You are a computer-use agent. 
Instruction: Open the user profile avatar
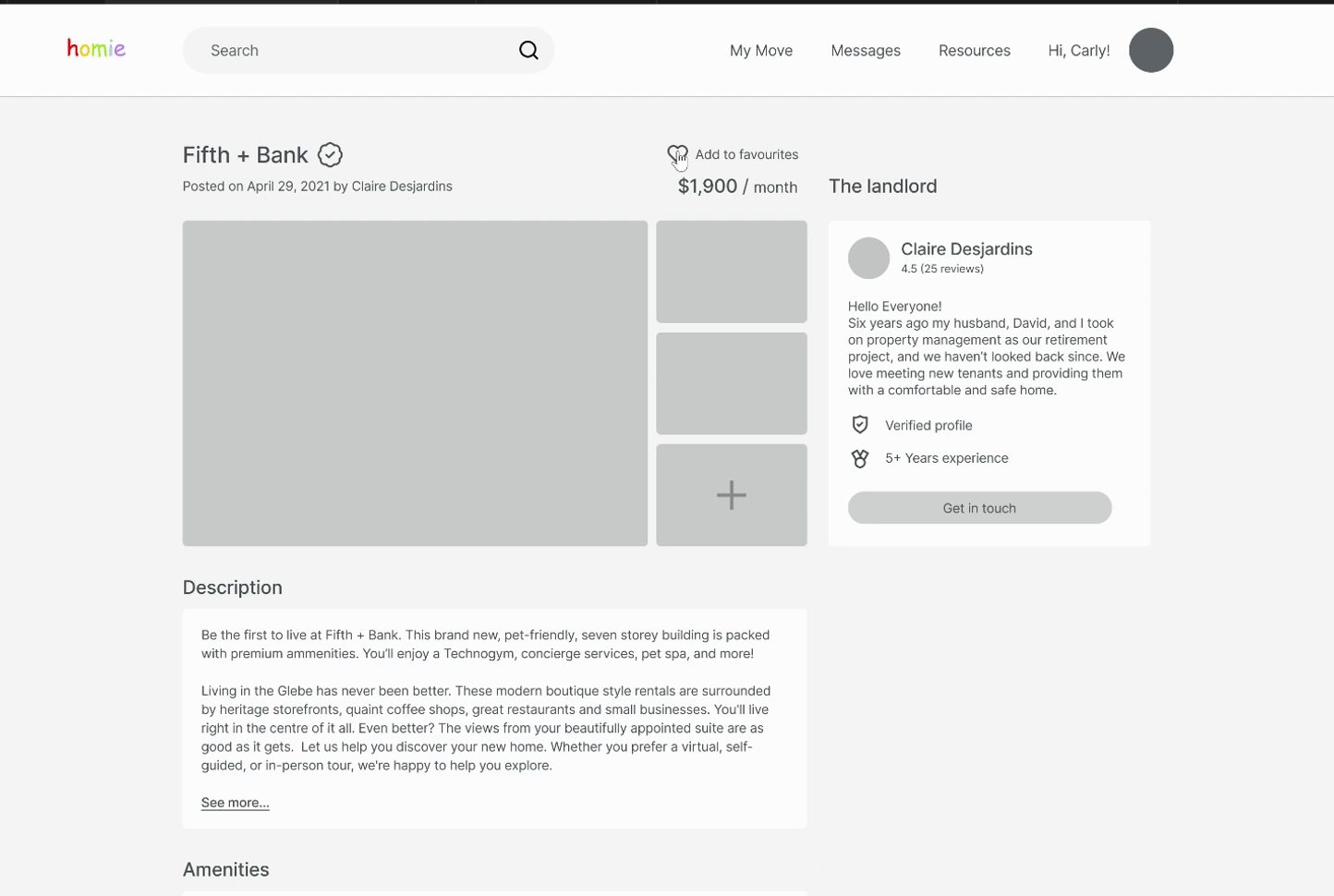point(1151,50)
